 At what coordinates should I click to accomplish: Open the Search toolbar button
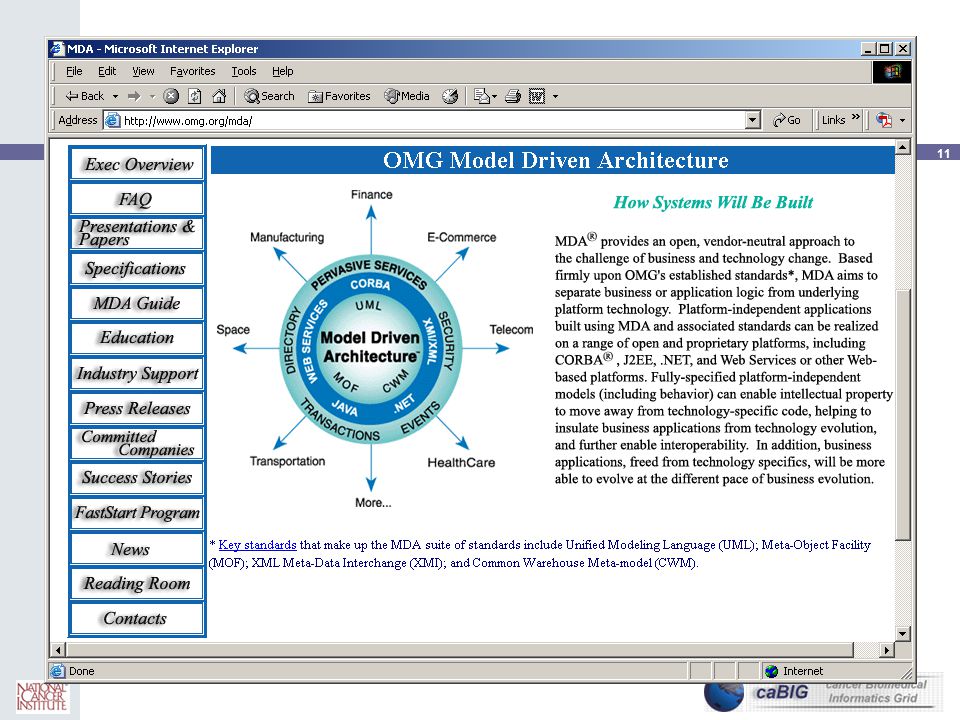(x=269, y=96)
